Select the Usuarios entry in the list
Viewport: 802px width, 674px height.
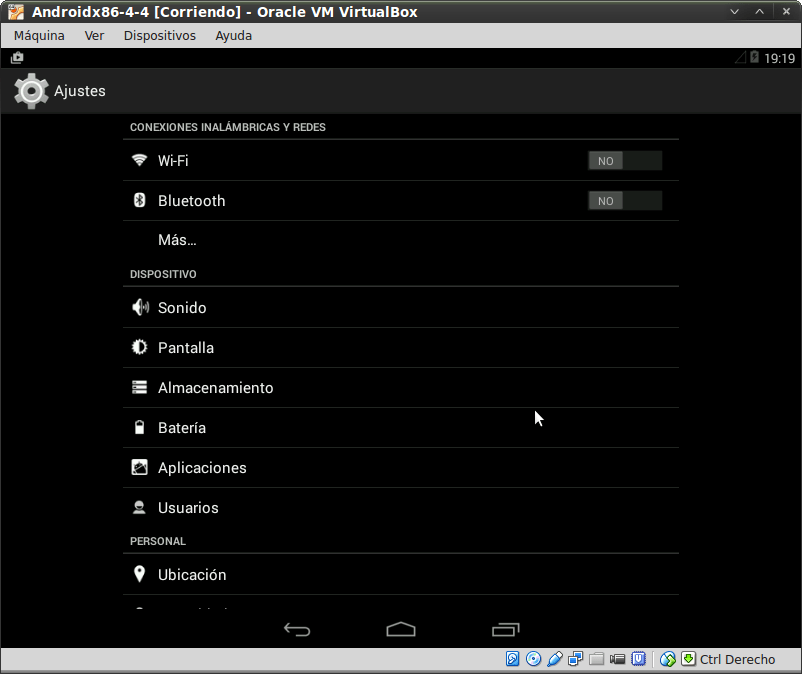coord(186,507)
